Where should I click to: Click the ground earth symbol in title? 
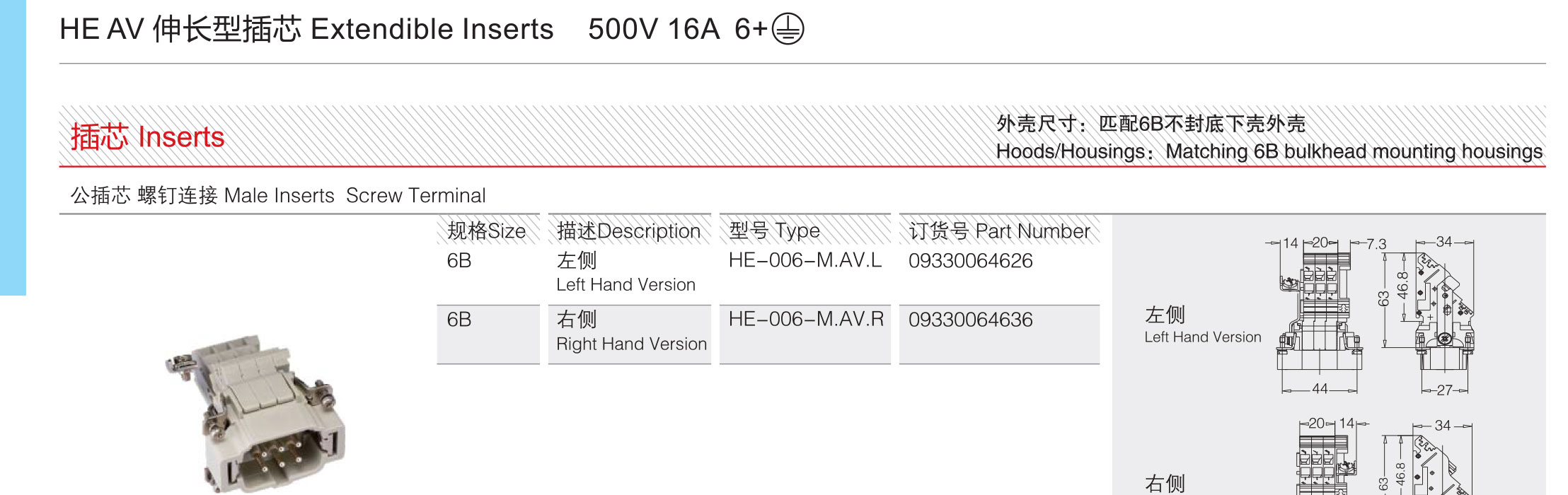click(x=788, y=30)
